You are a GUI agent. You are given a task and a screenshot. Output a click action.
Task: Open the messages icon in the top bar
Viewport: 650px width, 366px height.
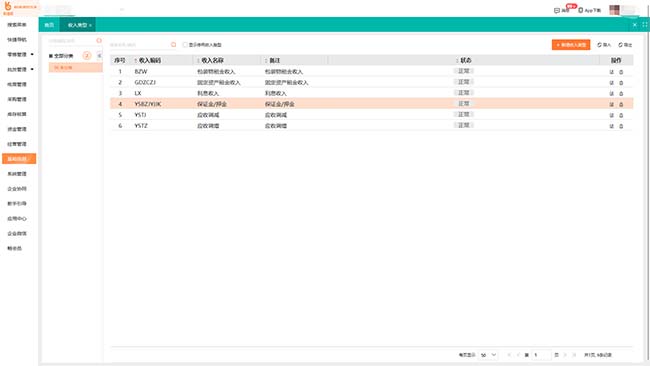tap(557, 10)
